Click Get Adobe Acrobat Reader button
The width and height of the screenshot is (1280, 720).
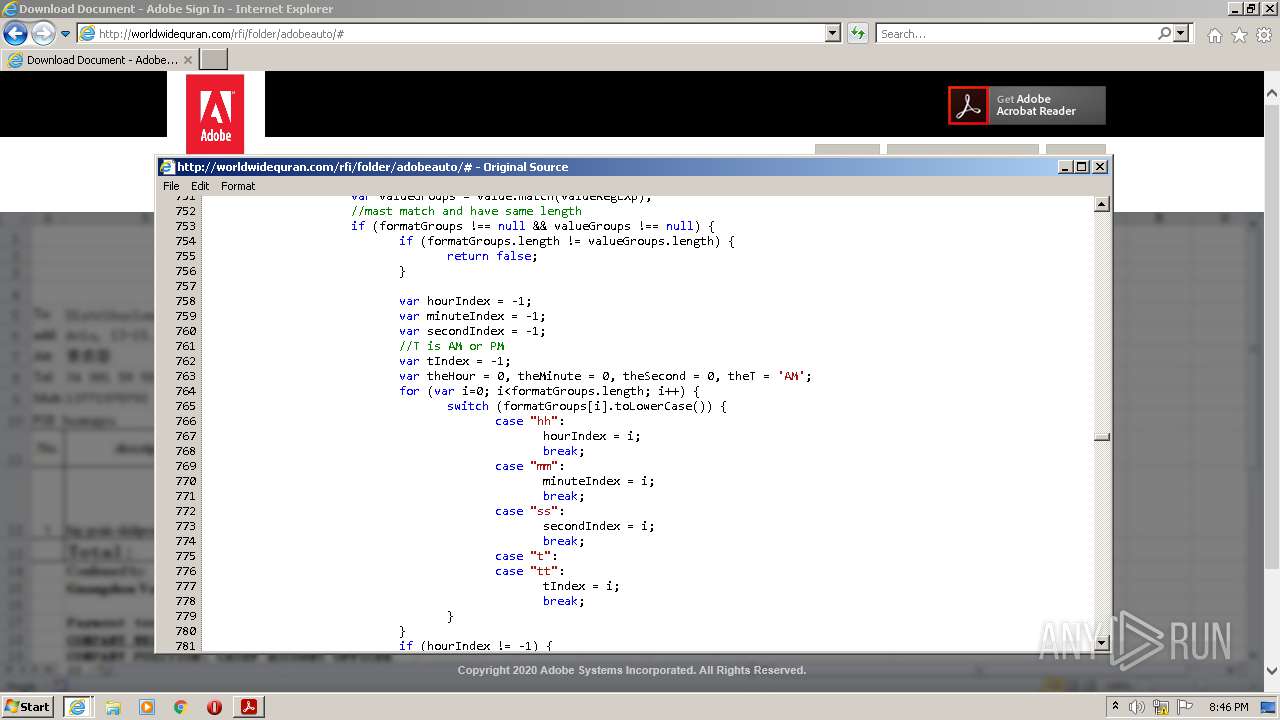point(1027,105)
